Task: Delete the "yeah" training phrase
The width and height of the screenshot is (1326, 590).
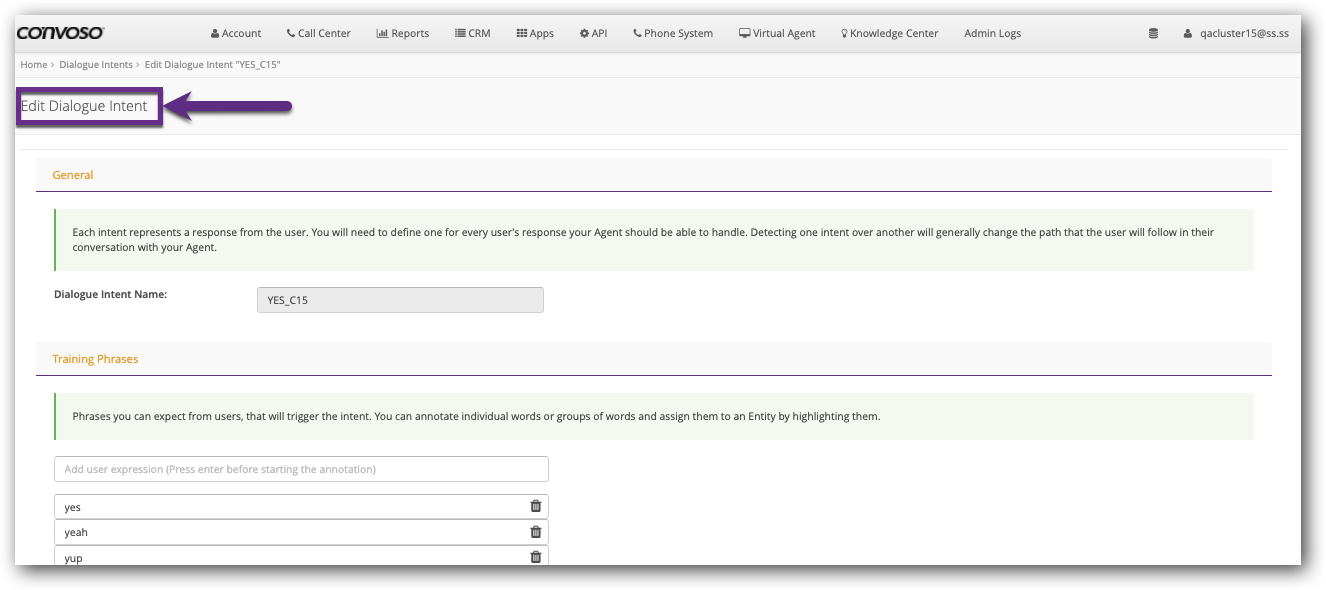Action: [535, 532]
